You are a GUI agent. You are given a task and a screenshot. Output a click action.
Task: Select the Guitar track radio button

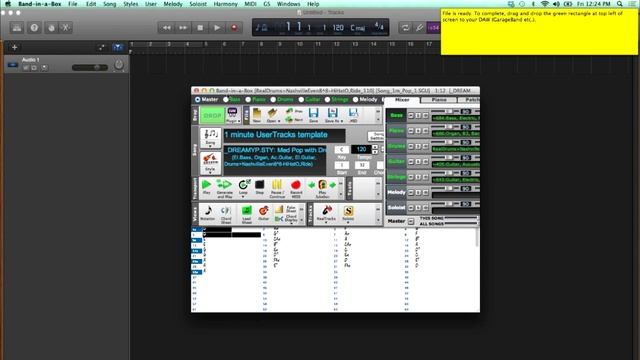pyautogui.click(x=301, y=100)
